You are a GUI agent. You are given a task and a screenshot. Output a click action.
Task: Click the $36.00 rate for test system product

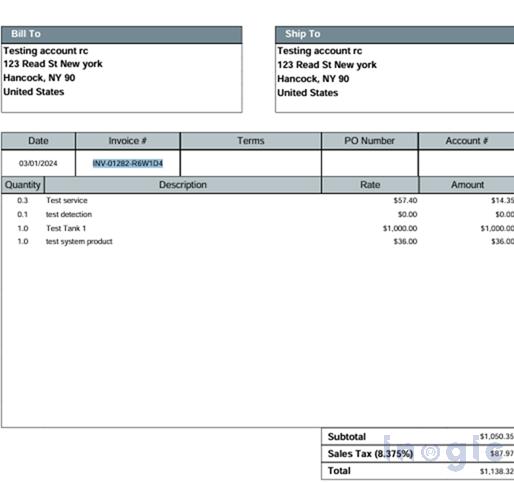click(x=405, y=241)
